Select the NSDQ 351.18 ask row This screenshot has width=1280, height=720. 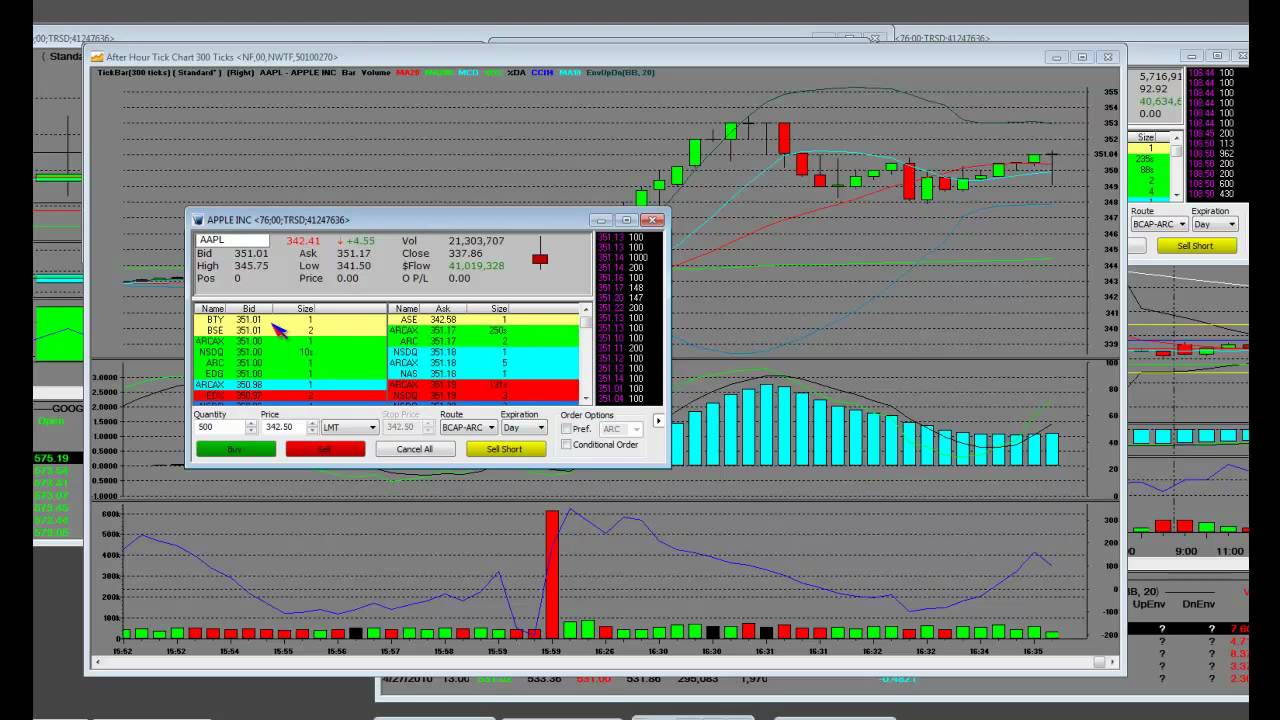click(x=484, y=352)
